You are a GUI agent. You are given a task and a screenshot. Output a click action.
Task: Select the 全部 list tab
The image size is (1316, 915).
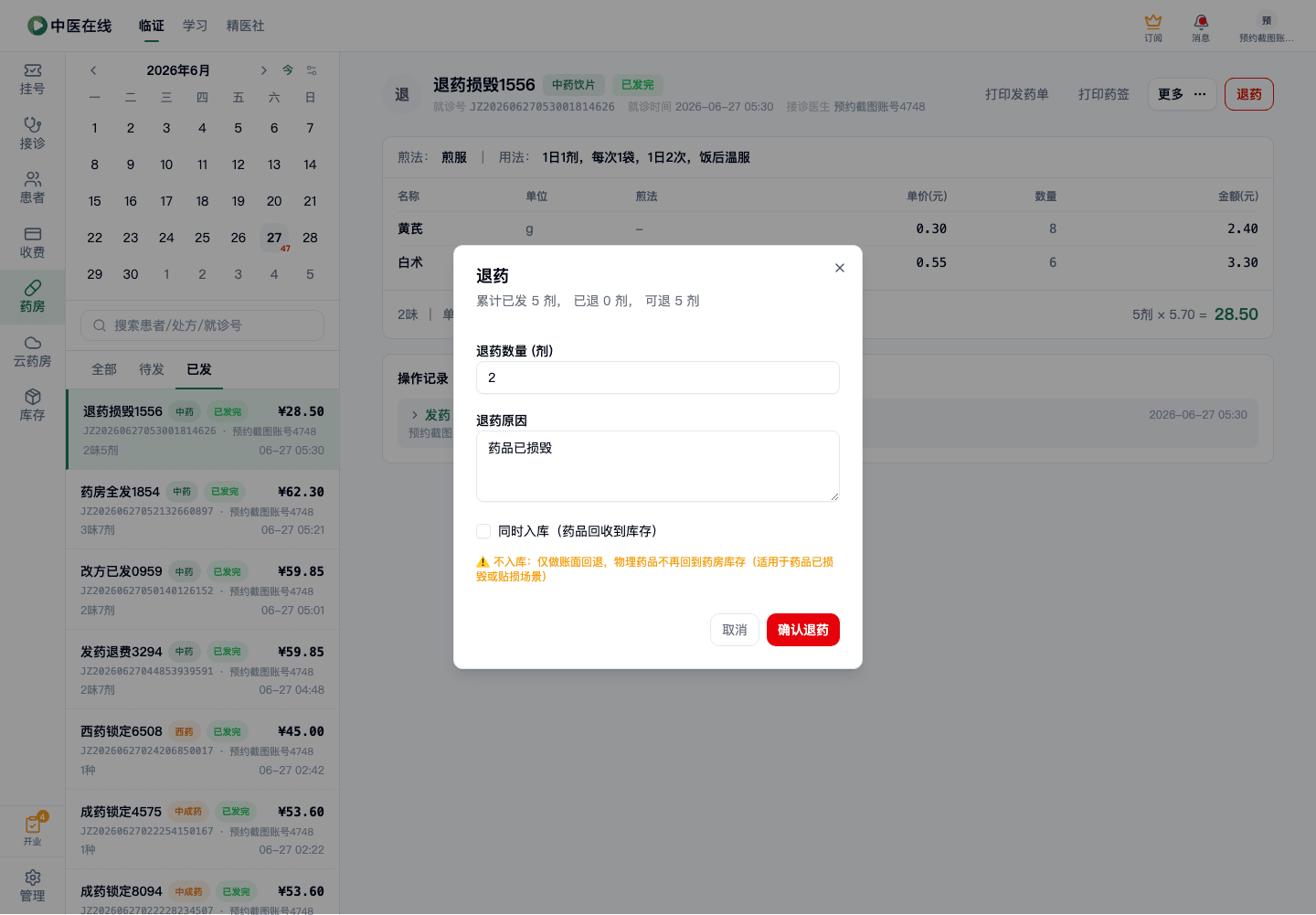[x=104, y=369]
